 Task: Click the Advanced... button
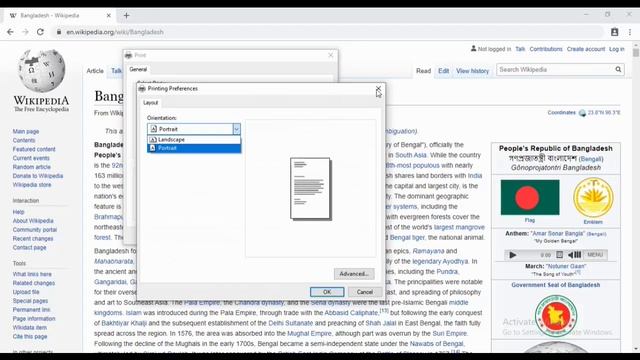354,274
